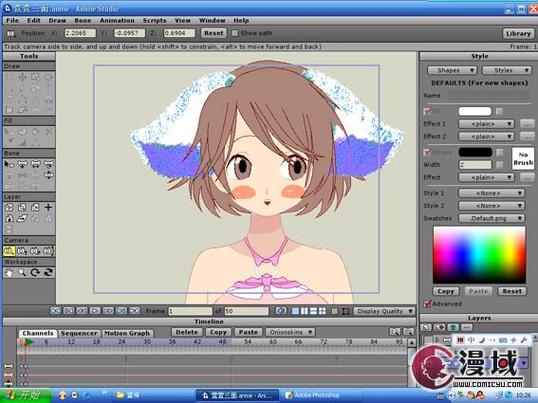The width and height of the screenshot is (538, 403).
Task: Click the Style panel Reset button
Action: coord(512,291)
